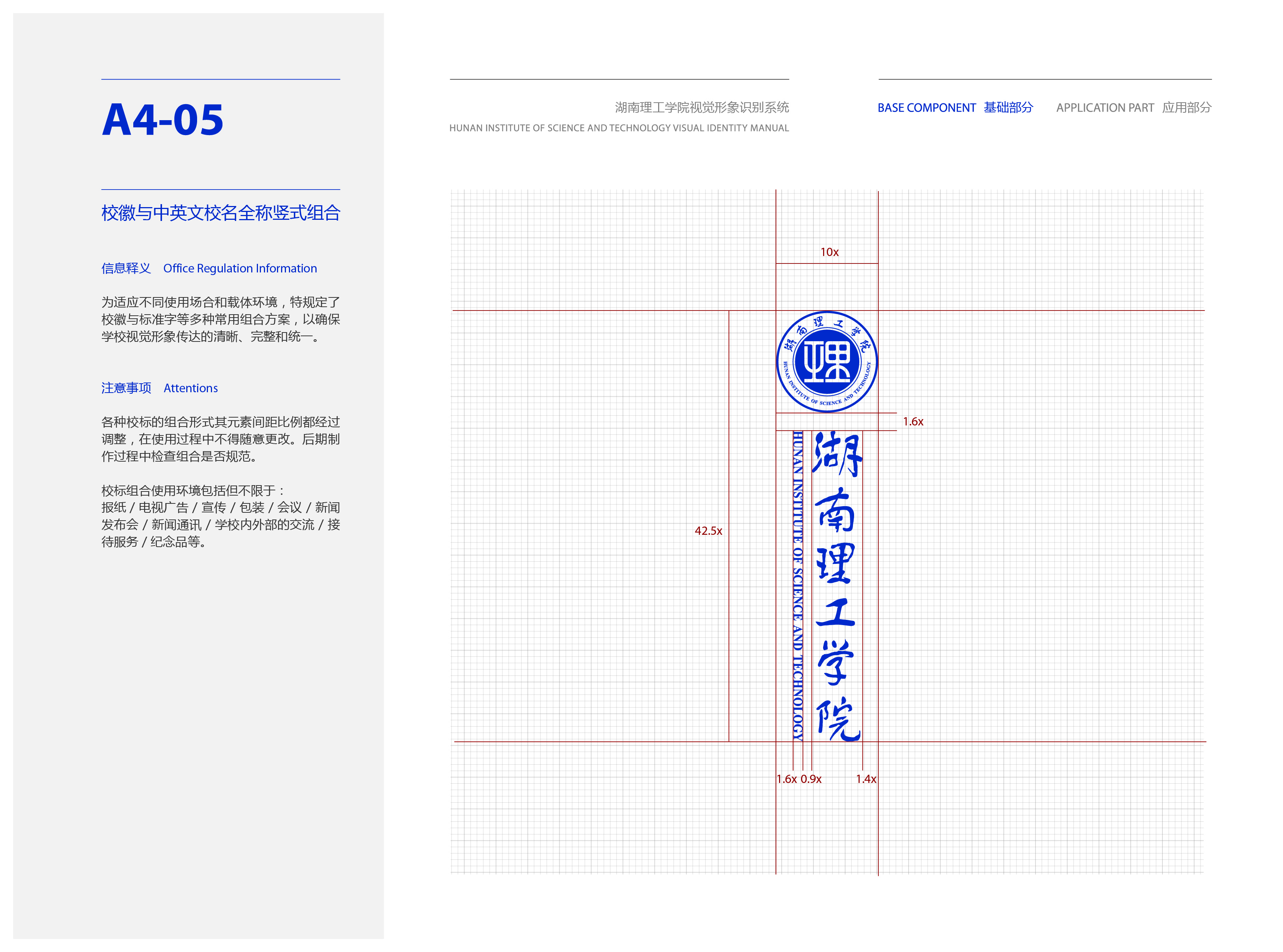
Task: Click the calligraphy character 湖
Action: click(x=837, y=455)
